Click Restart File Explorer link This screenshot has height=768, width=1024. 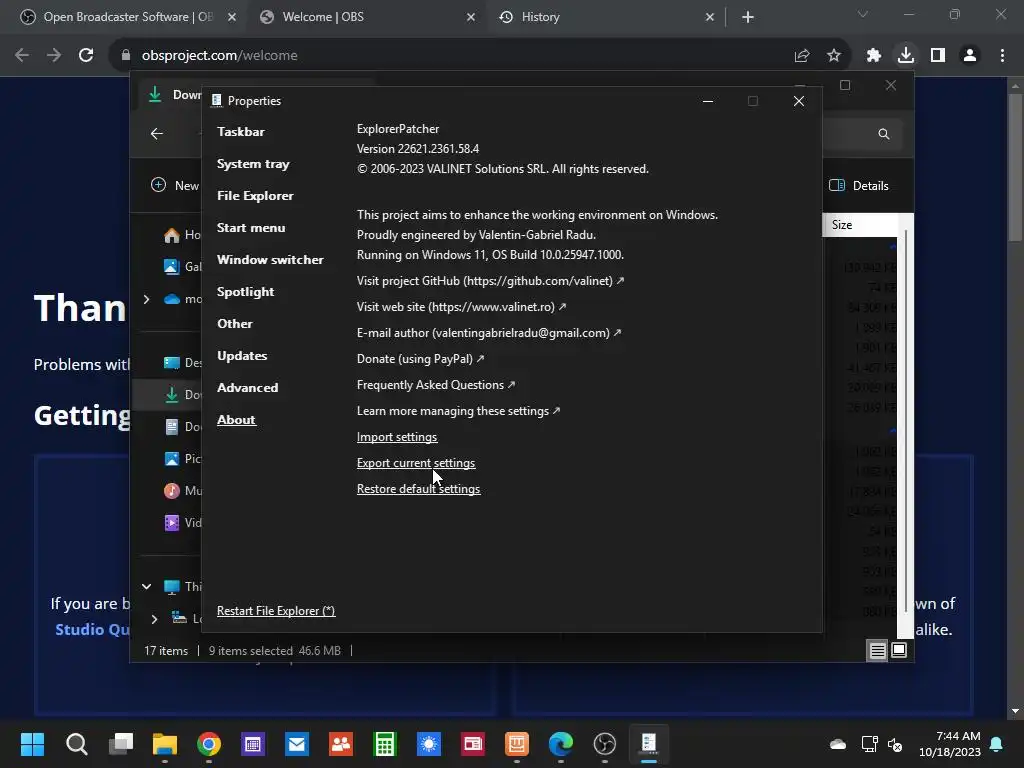[276, 611]
